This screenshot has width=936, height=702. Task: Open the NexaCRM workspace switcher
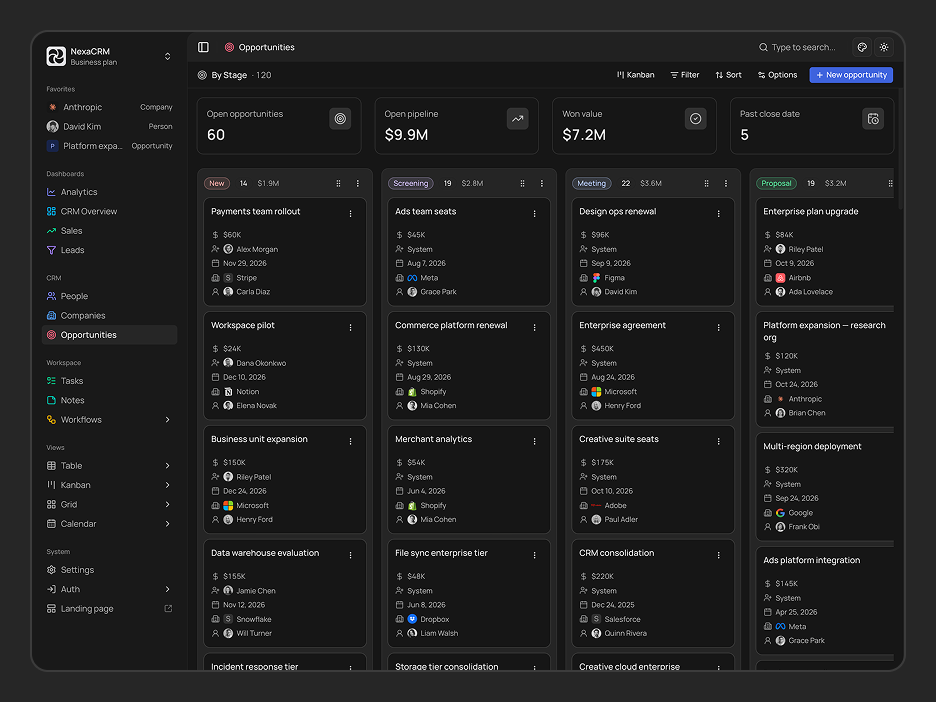coord(168,56)
